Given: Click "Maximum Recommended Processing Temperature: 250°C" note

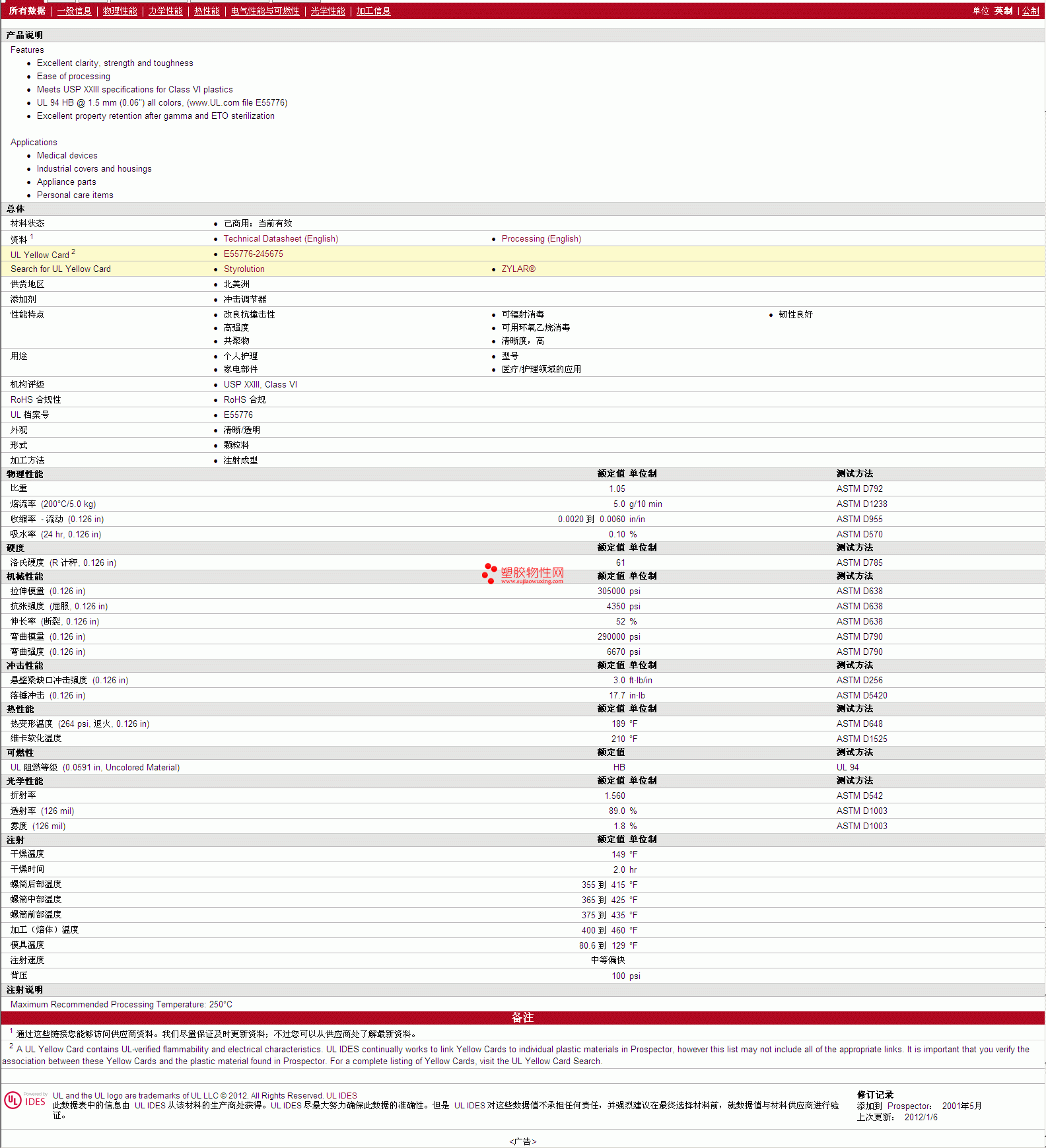Looking at the screenshot, I should [x=122, y=1005].
